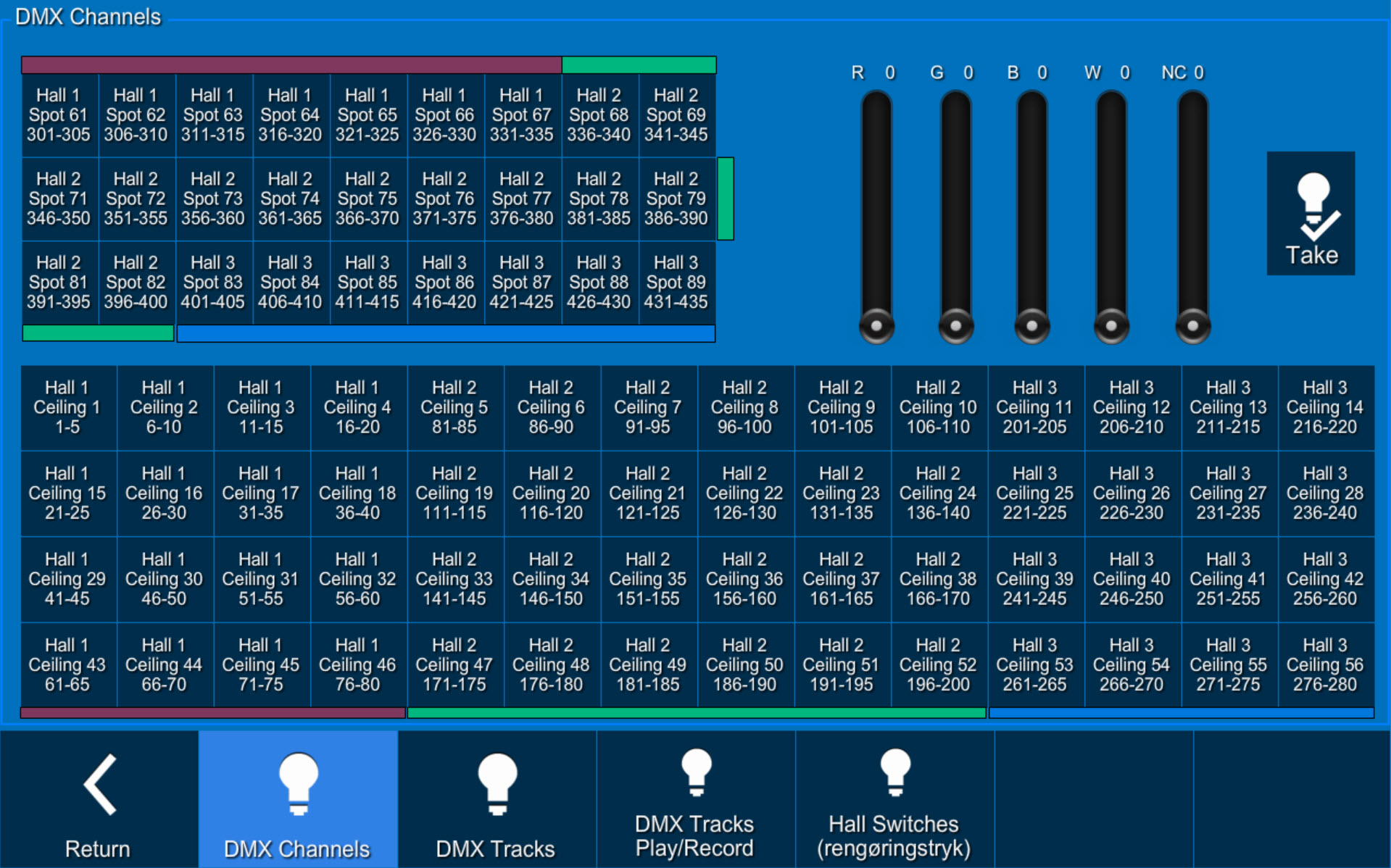The width and height of the screenshot is (1391, 868).
Task: Open the DMX Tracks page
Action: (x=497, y=800)
